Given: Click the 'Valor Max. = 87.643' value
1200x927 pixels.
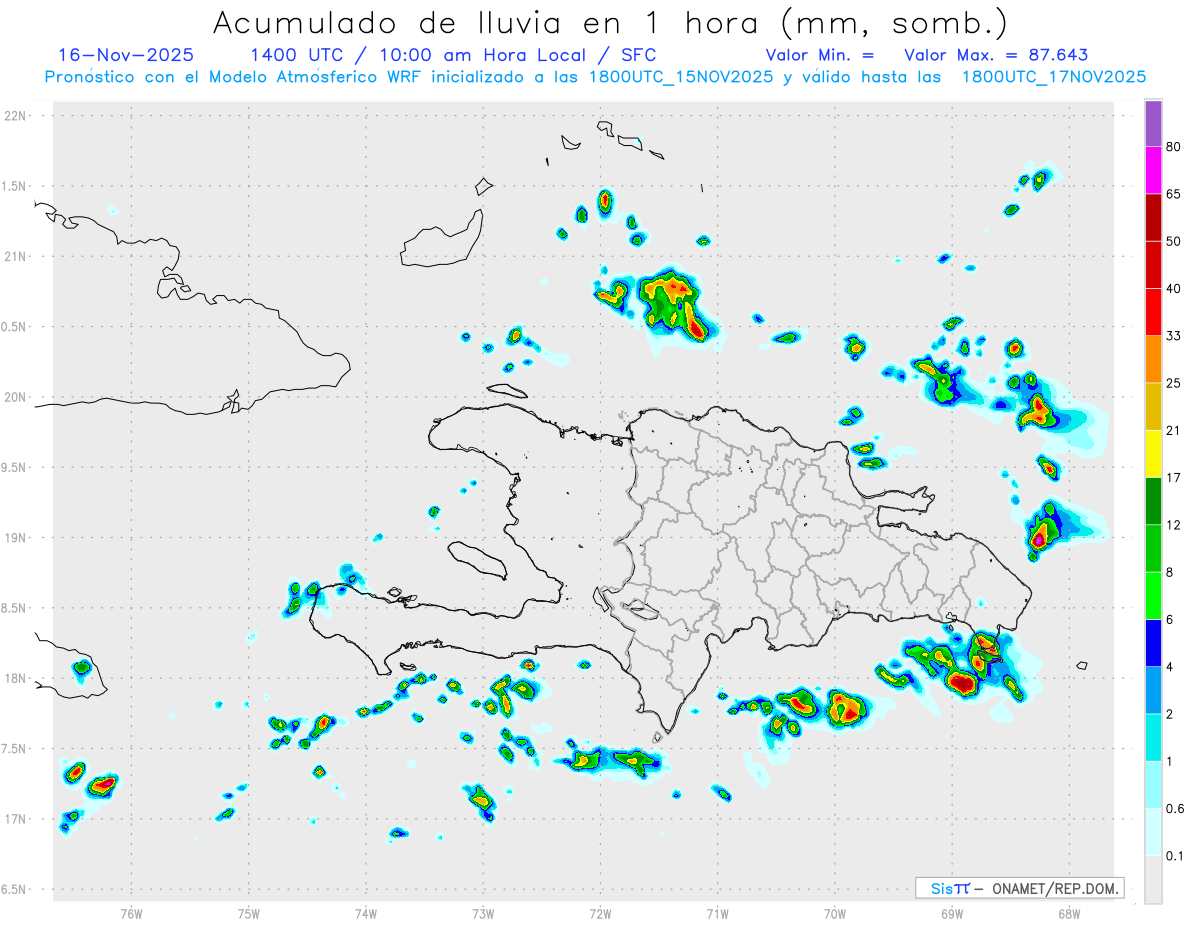Looking at the screenshot, I should pyautogui.click(x=996, y=55).
